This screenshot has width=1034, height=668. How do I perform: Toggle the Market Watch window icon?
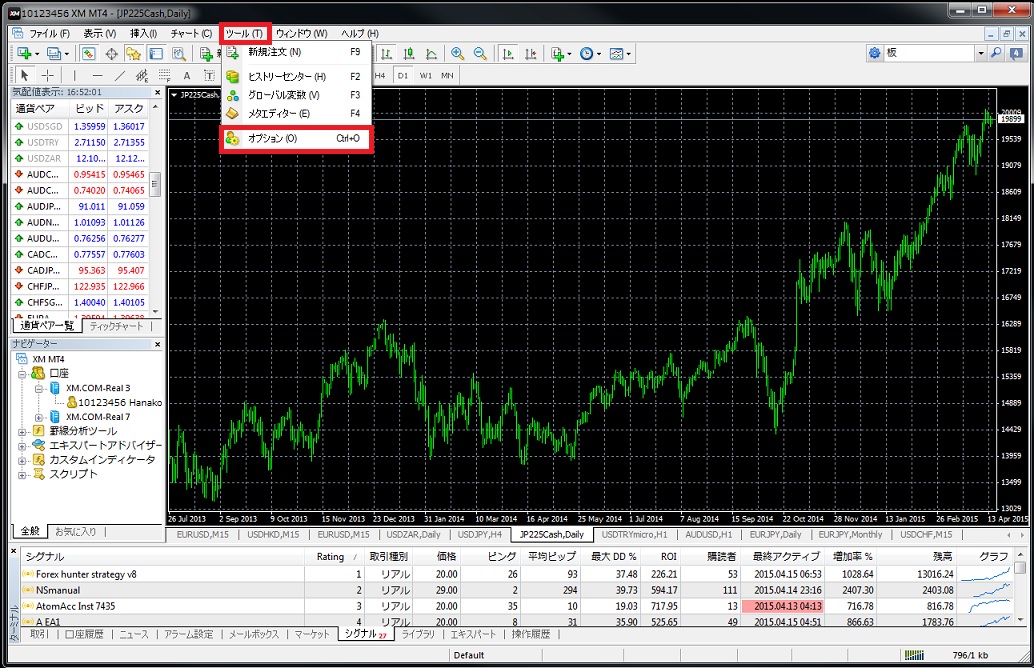coord(89,53)
